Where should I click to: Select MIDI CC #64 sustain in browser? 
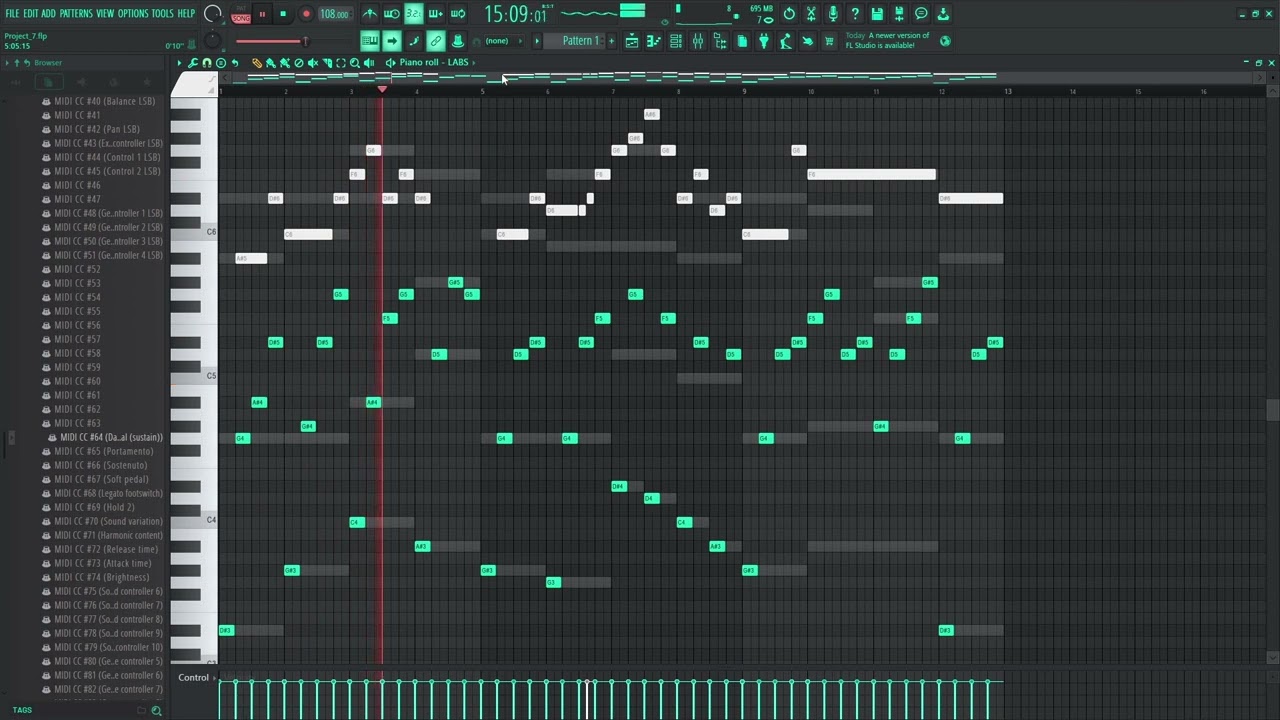point(111,437)
